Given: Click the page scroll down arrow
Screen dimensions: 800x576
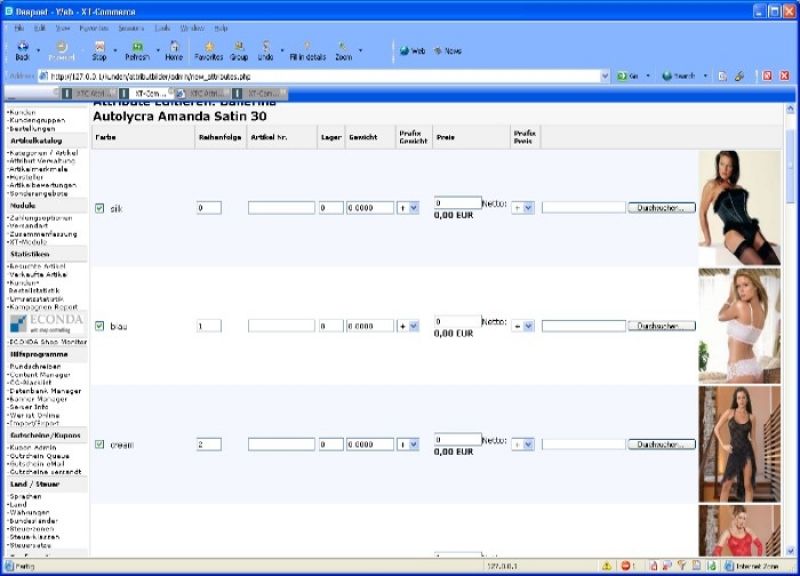Looking at the screenshot, I should 790,551.
